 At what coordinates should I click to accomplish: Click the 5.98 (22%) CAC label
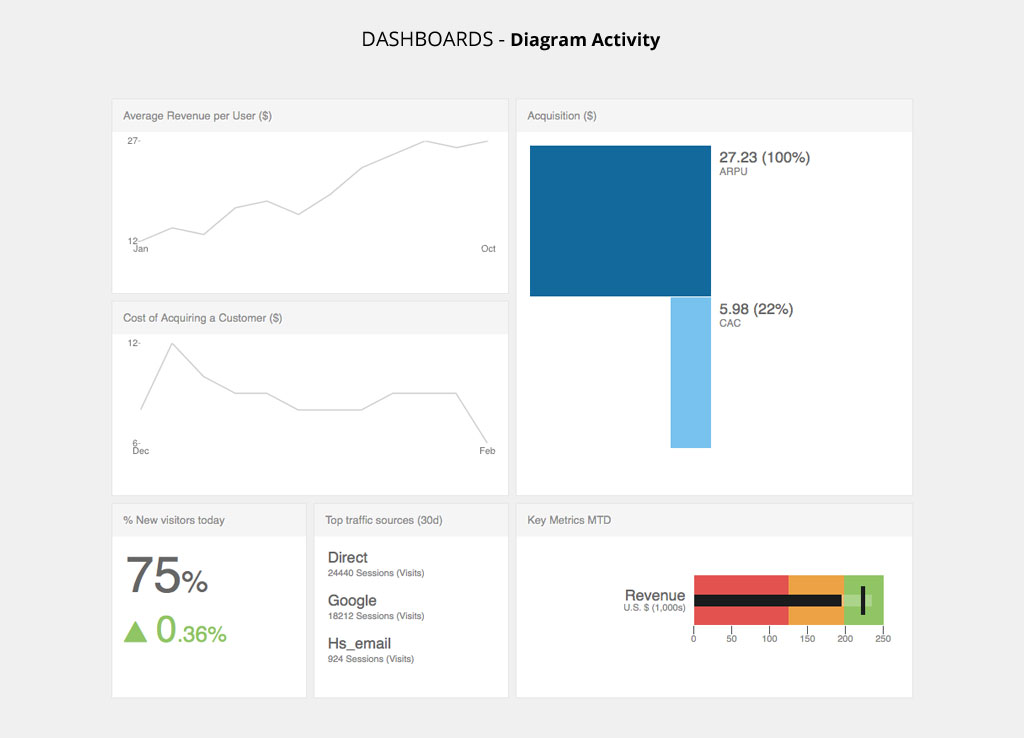756,310
